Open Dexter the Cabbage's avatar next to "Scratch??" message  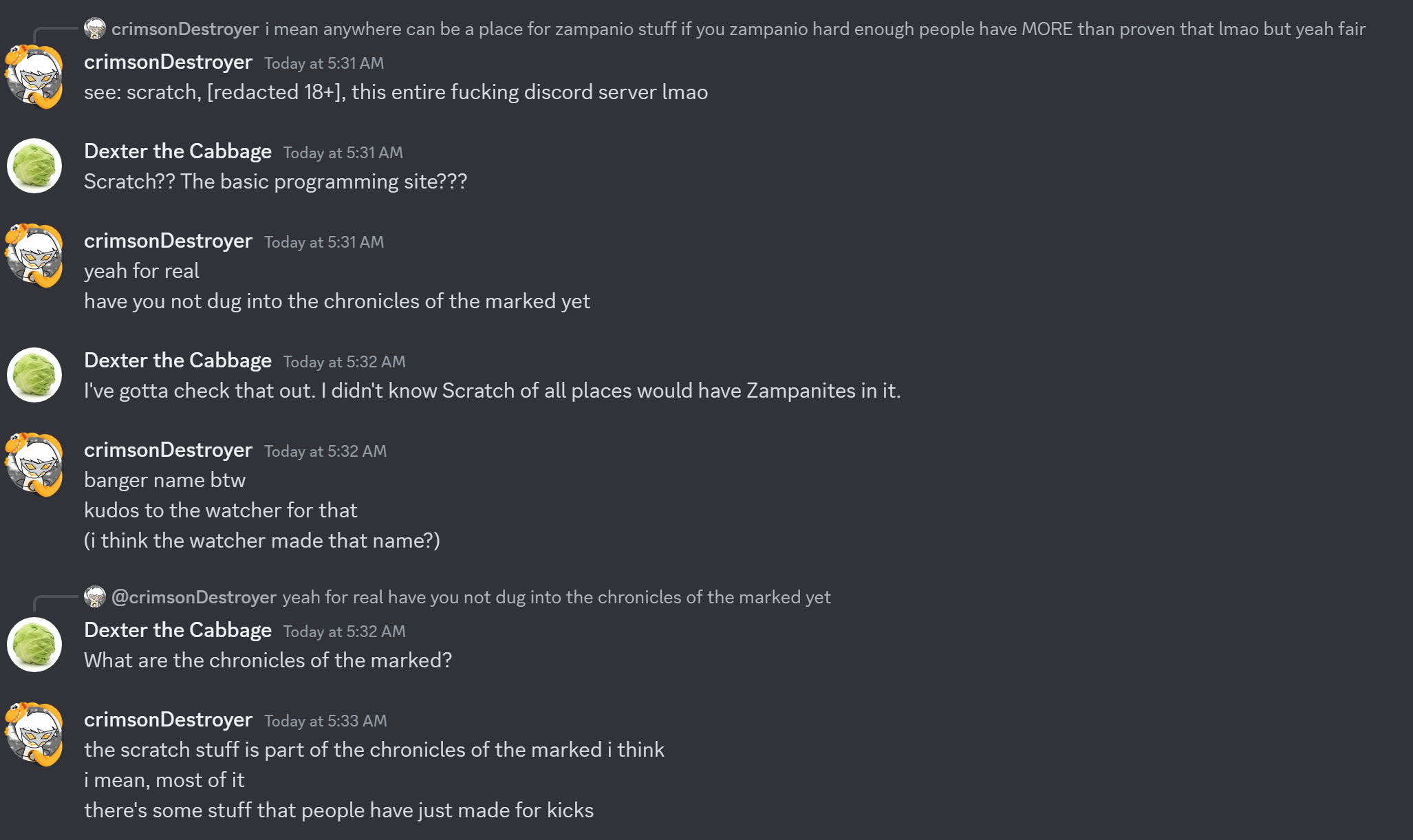click(34, 166)
